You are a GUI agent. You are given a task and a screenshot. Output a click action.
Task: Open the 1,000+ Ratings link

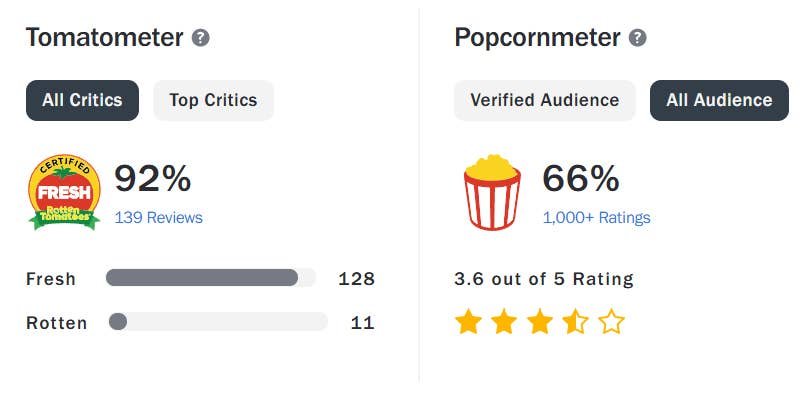pos(596,217)
